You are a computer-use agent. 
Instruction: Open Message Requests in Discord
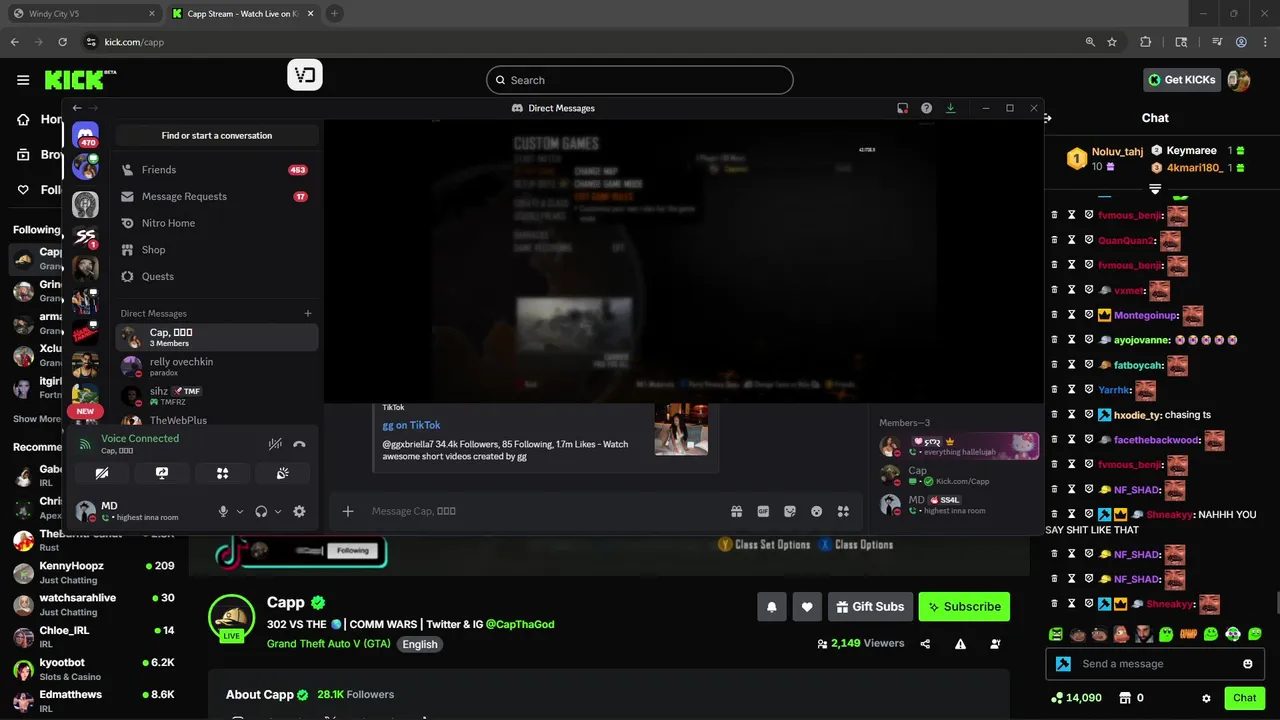pos(216,197)
